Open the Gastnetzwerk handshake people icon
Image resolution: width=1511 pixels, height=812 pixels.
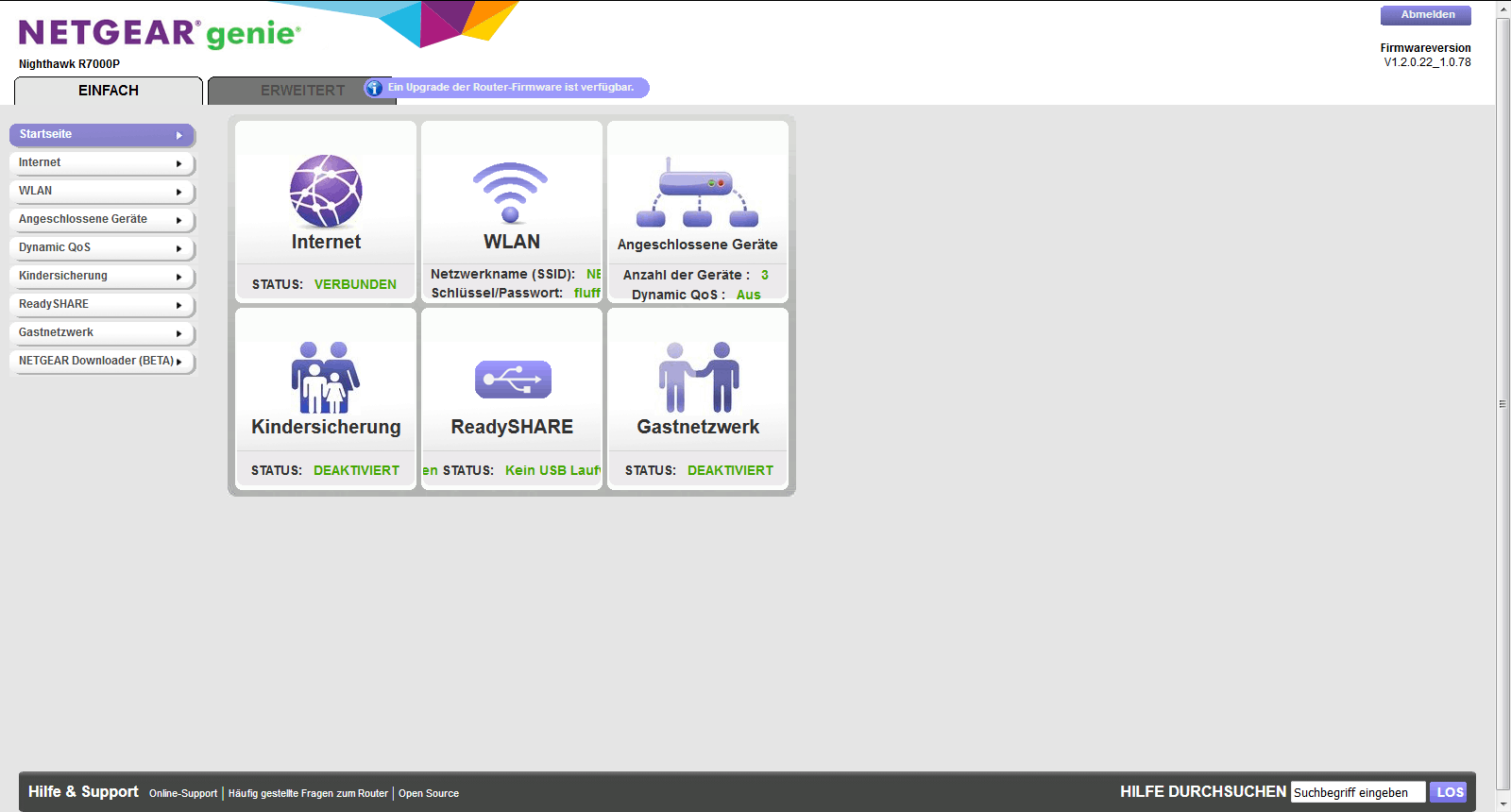click(x=699, y=378)
